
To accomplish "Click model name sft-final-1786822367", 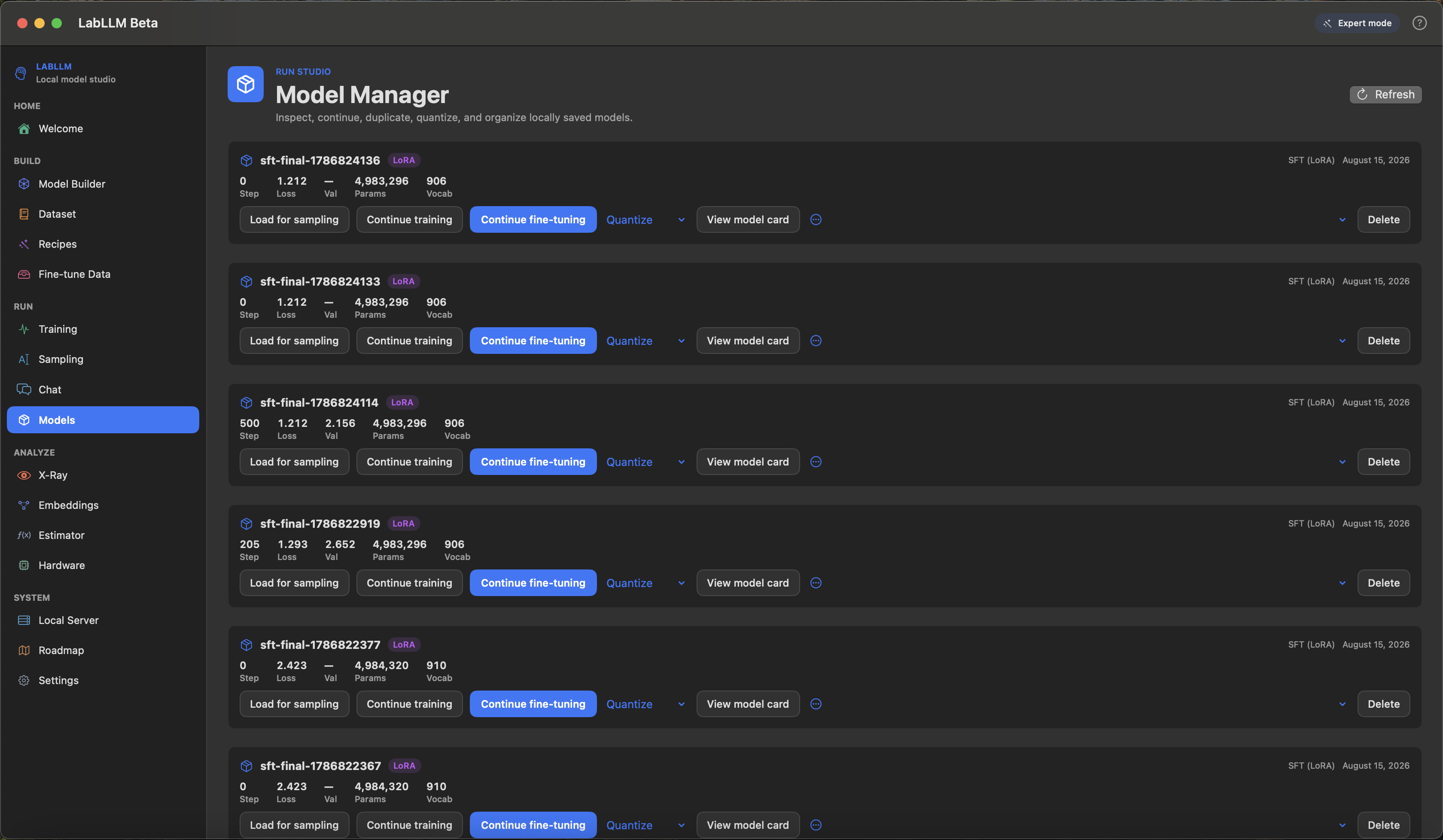I will [321, 766].
